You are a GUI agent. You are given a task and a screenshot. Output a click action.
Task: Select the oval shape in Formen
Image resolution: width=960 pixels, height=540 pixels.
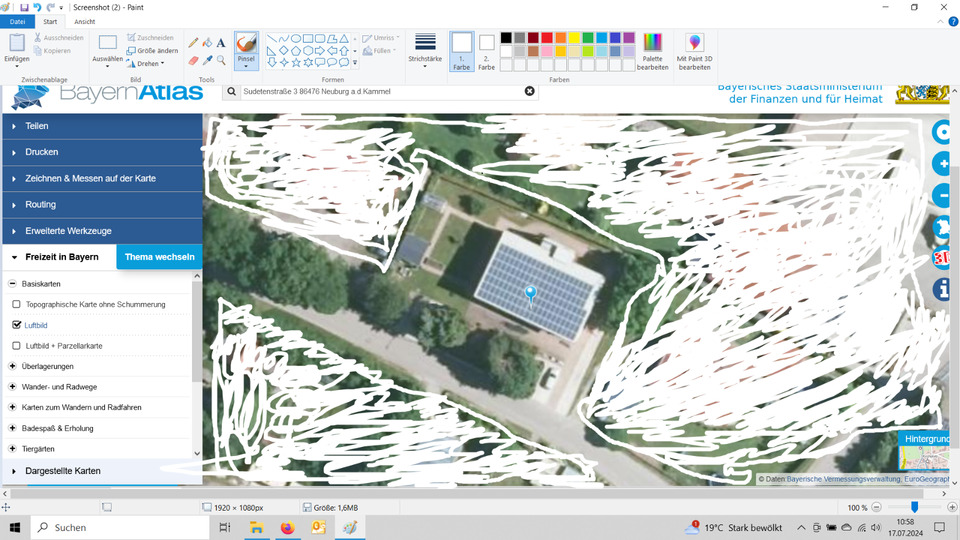(x=296, y=39)
